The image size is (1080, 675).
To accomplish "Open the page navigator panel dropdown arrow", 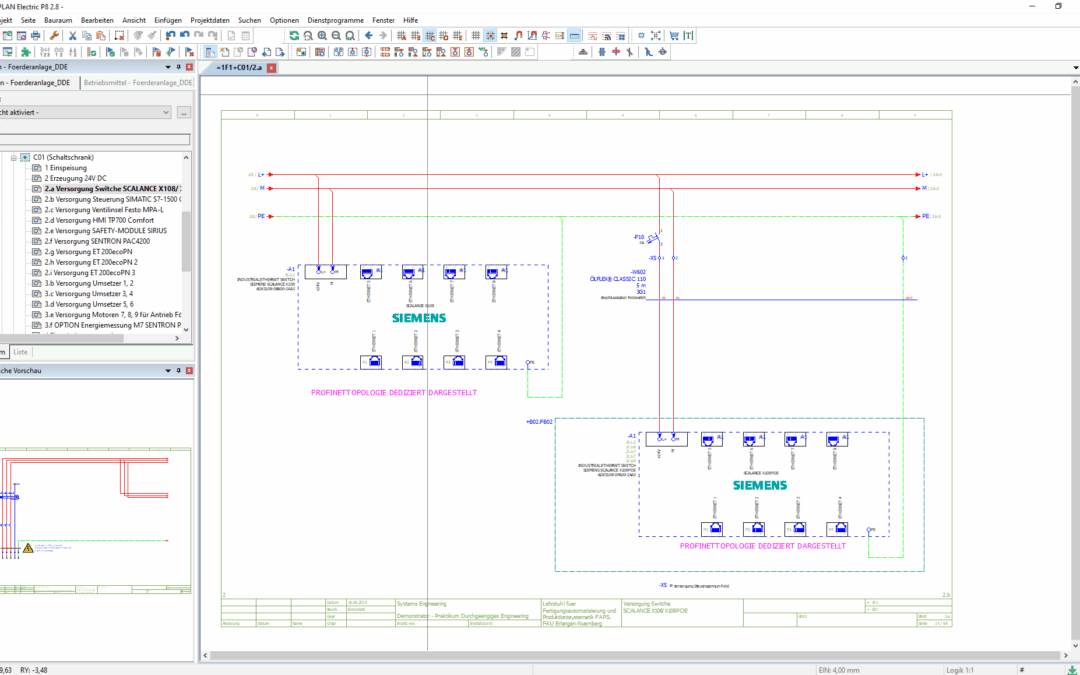I will click(168, 67).
